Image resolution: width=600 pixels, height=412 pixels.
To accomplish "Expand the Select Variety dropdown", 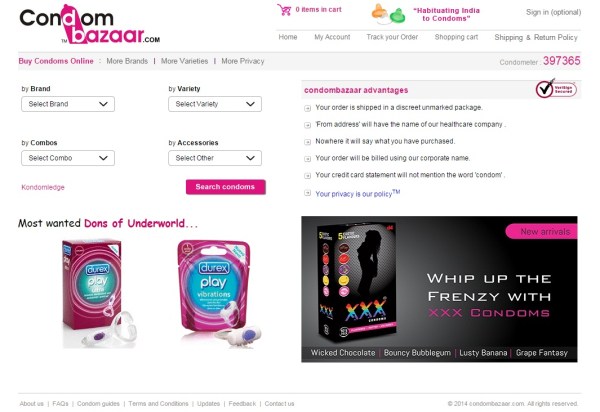I will 215,104.
